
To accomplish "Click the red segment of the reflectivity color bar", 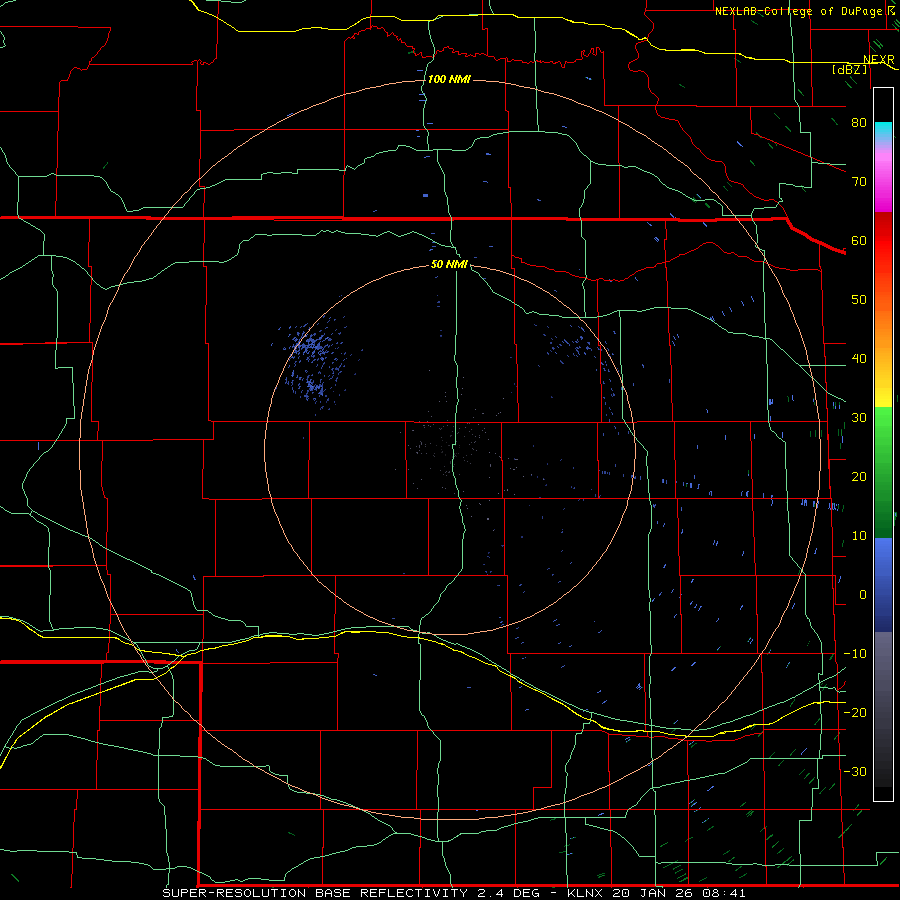I will pos(883,255).
